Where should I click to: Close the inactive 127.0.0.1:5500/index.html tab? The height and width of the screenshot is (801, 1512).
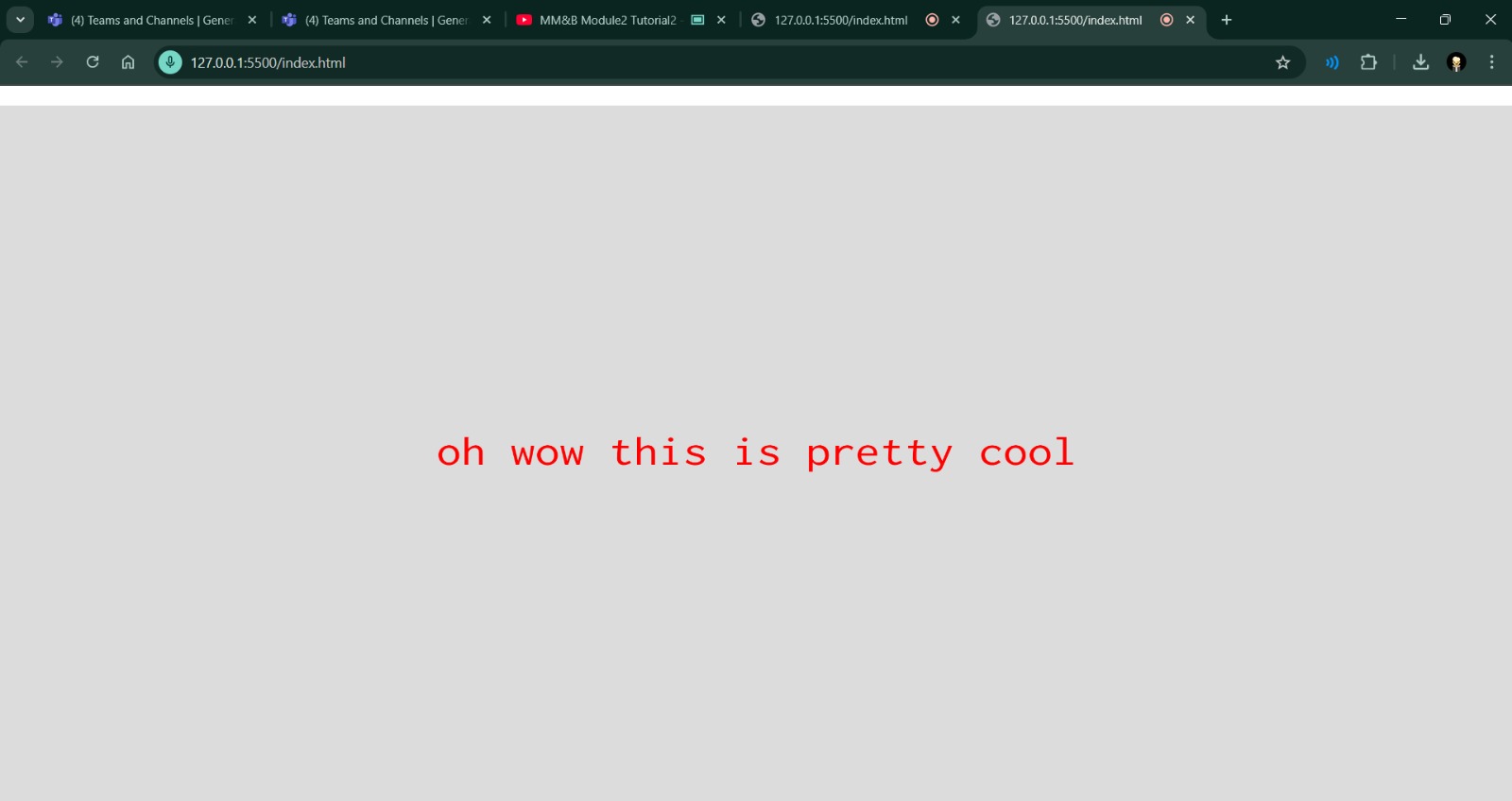(x=955, y=20)
